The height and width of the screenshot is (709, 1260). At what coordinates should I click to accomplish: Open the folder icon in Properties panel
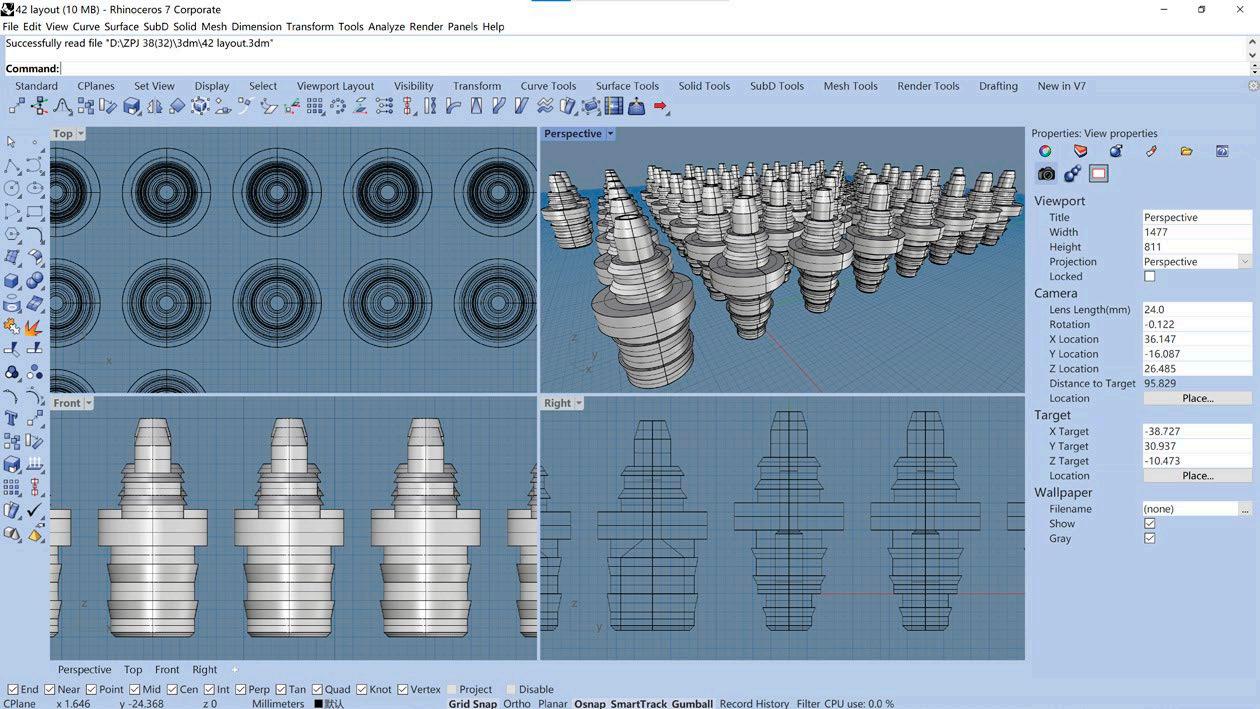pyautogui.click(x=1186, y=151)
